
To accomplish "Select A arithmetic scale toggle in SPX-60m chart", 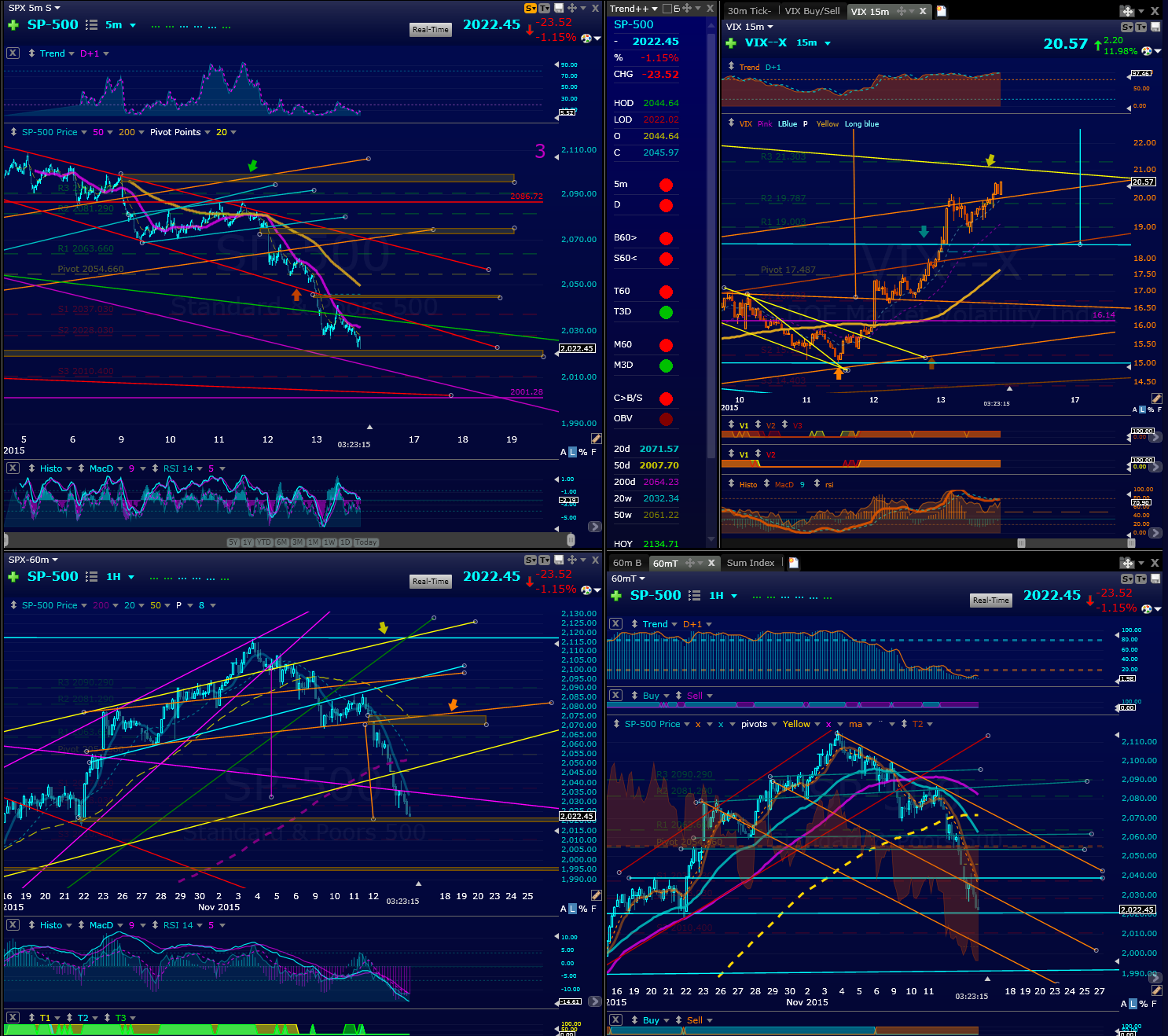I will [563, 909].
